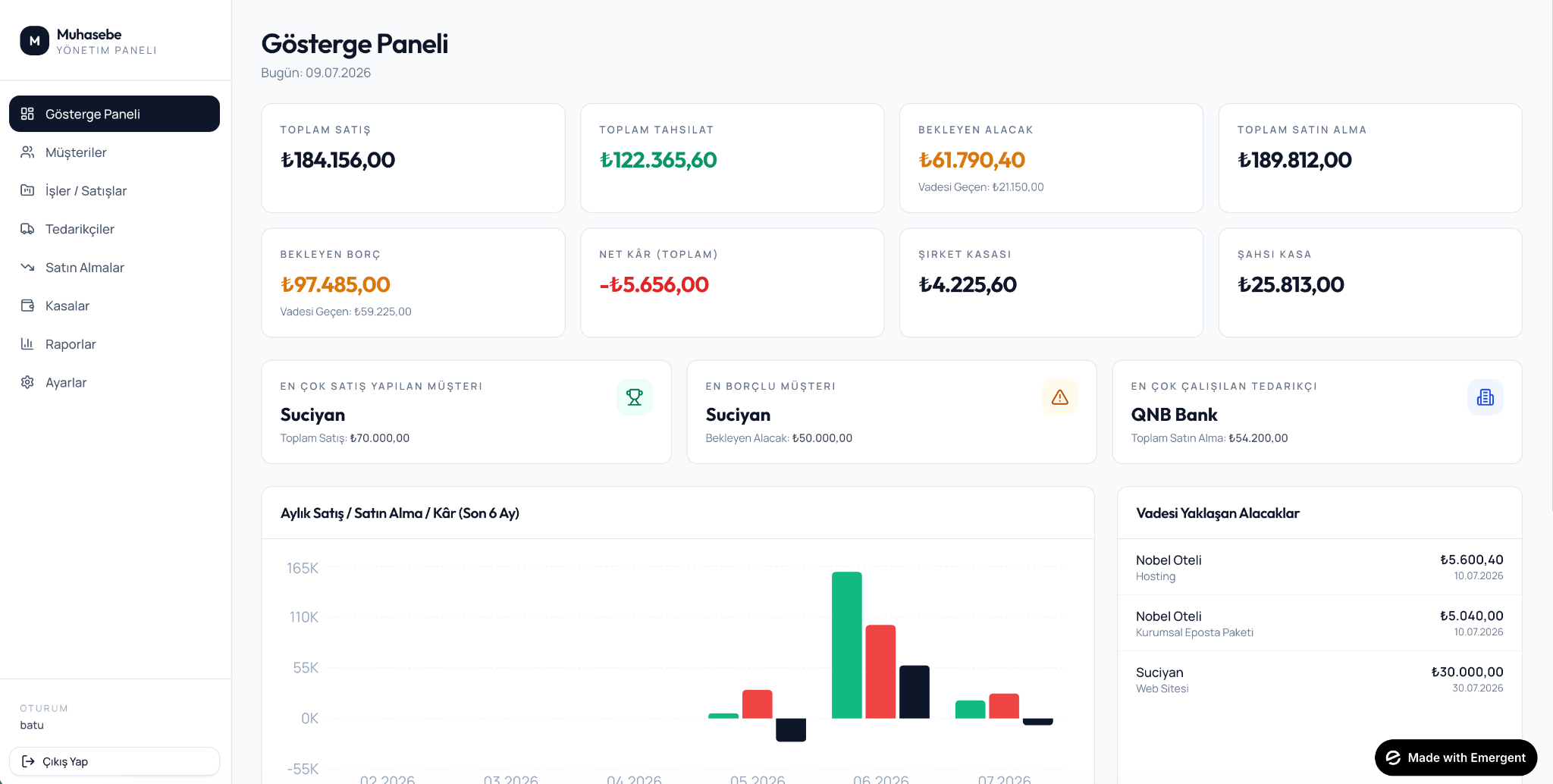Click the Ayarlar gear icon
1553x784 pixels.
pyautogui.click(x=27, y=382)
